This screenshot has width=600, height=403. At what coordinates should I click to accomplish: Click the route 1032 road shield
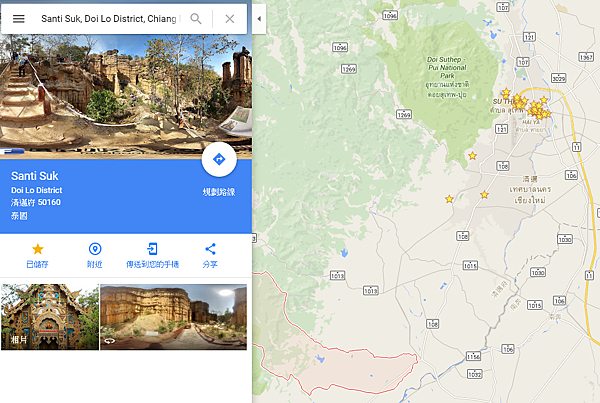(474, 374)
